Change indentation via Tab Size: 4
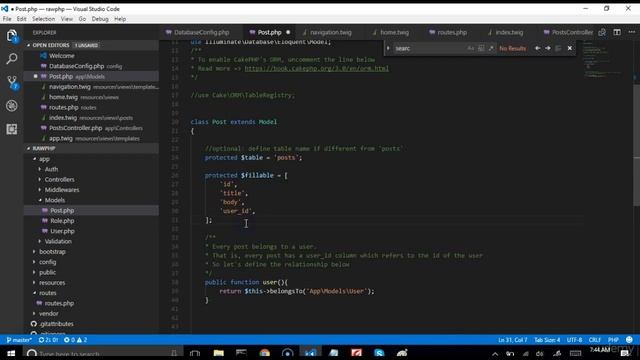This screenshot has height=360, width=640. pos(547,340)
